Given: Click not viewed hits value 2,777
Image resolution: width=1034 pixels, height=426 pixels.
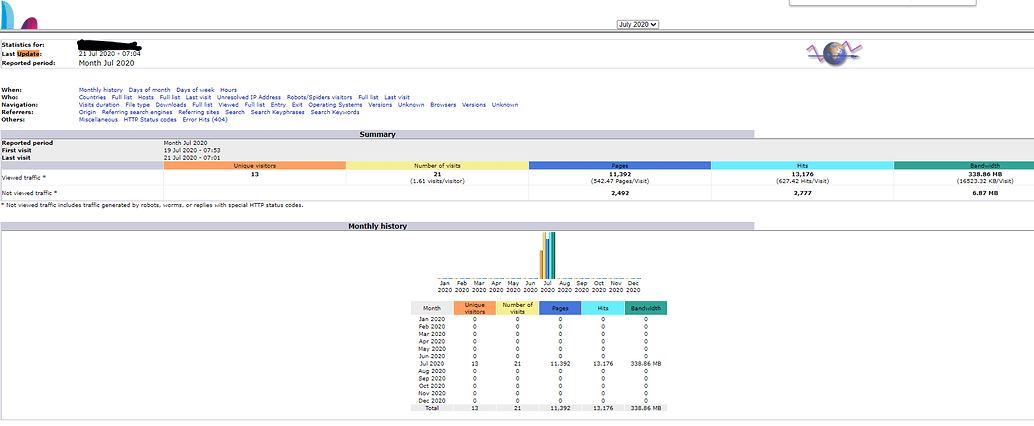Looking at the screenshot, I should point(803,193).
